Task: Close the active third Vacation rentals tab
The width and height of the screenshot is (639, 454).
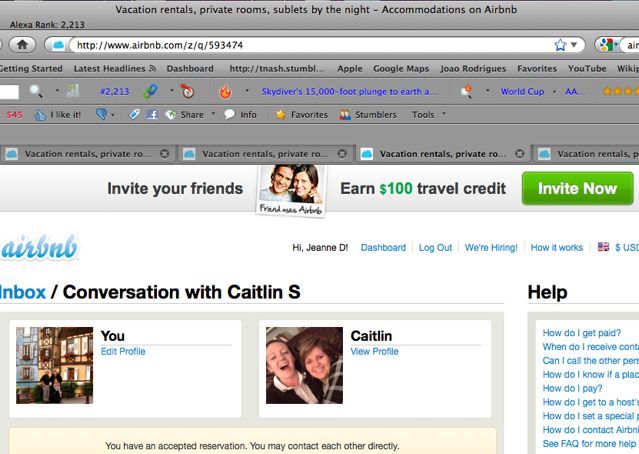Action: (x=519, y=154)
